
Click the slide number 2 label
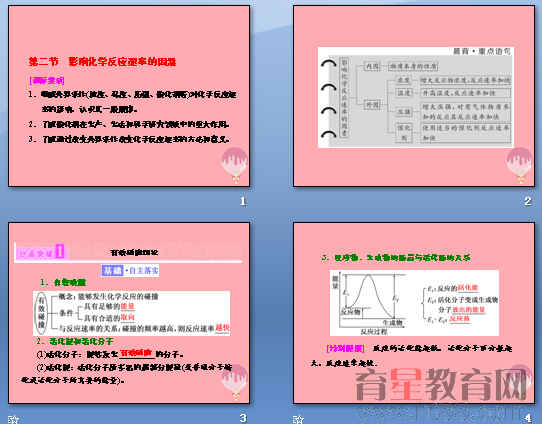coord(528,201)
